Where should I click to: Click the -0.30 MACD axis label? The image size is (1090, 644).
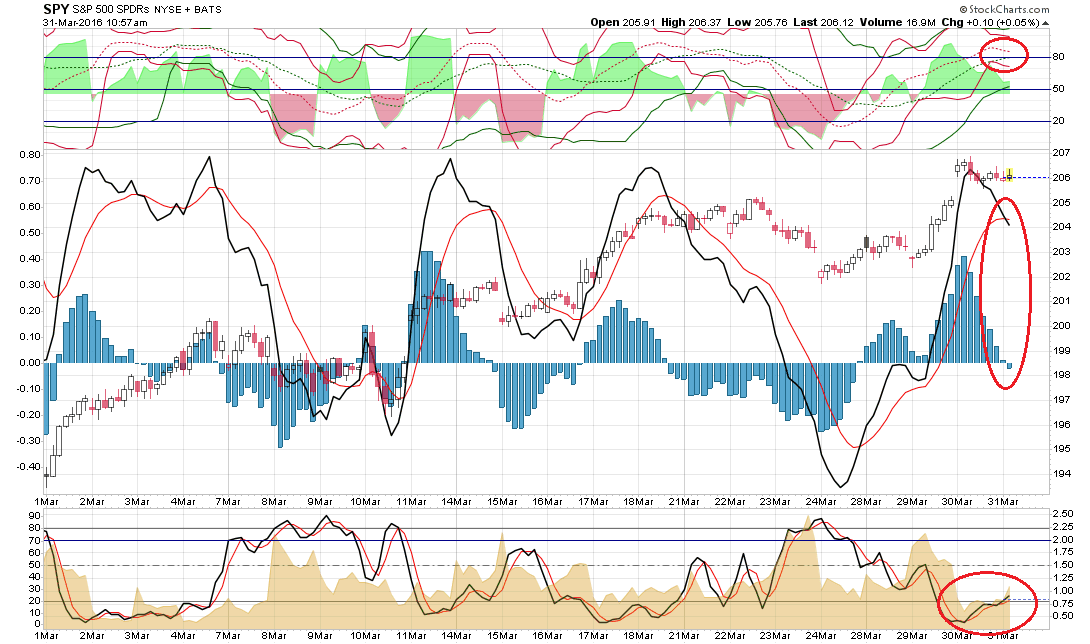tap(29, 440)
